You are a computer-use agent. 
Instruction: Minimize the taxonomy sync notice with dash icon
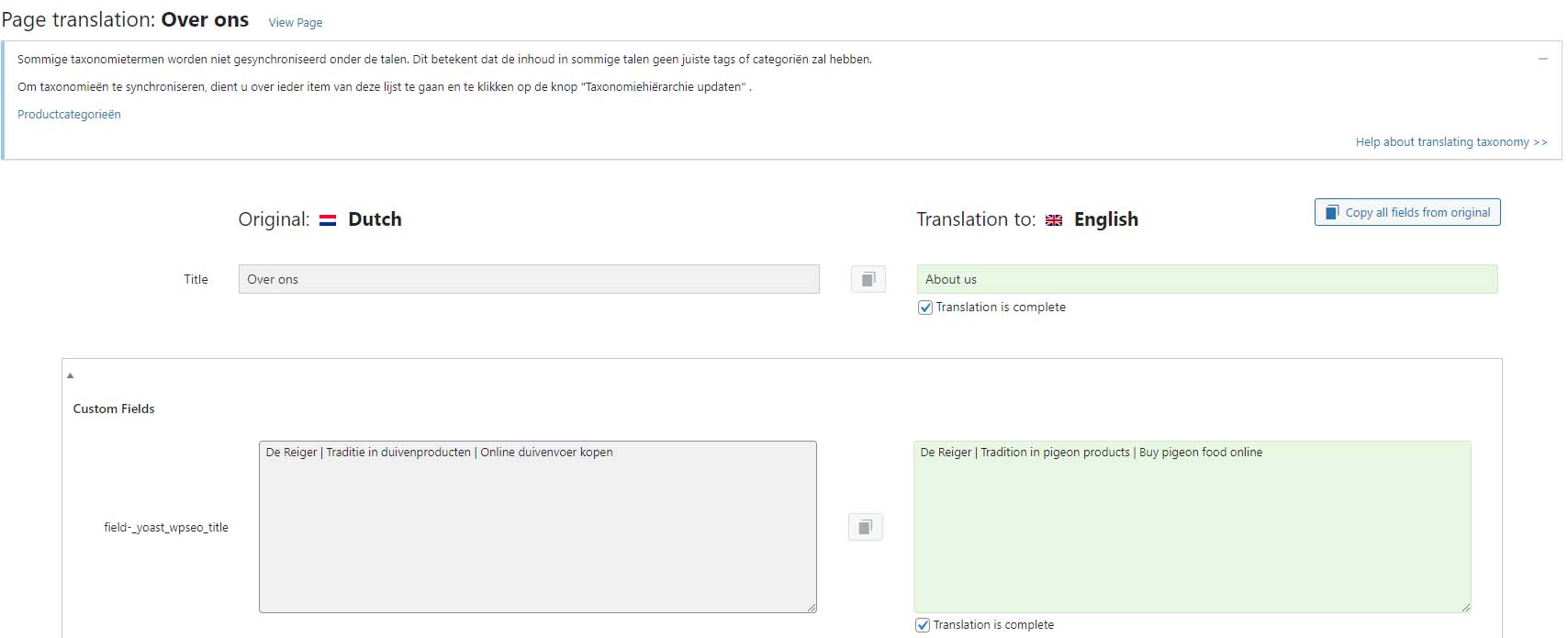click(x=1543, y=59)
